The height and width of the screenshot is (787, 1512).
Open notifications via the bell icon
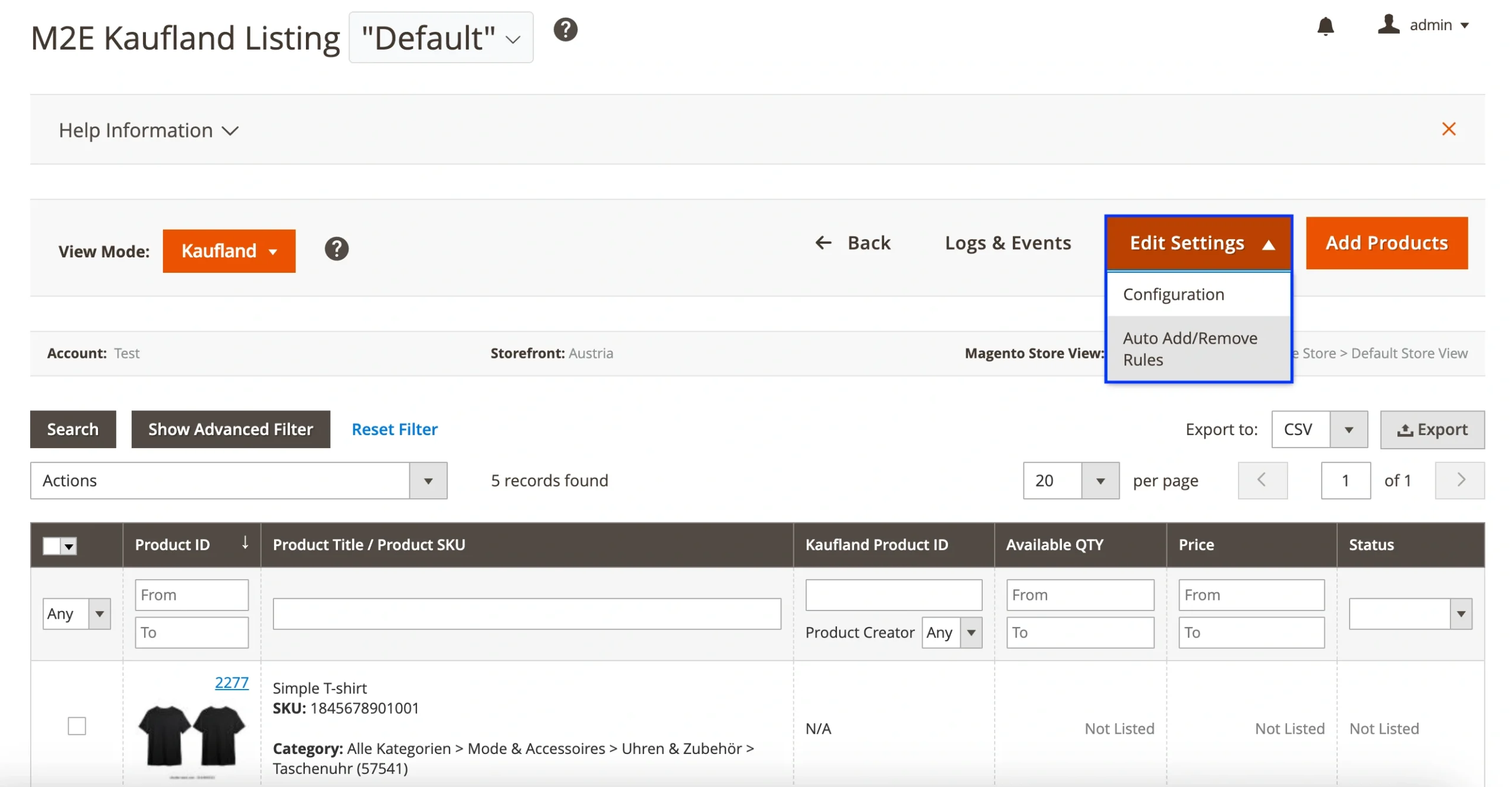point(1325,26)
